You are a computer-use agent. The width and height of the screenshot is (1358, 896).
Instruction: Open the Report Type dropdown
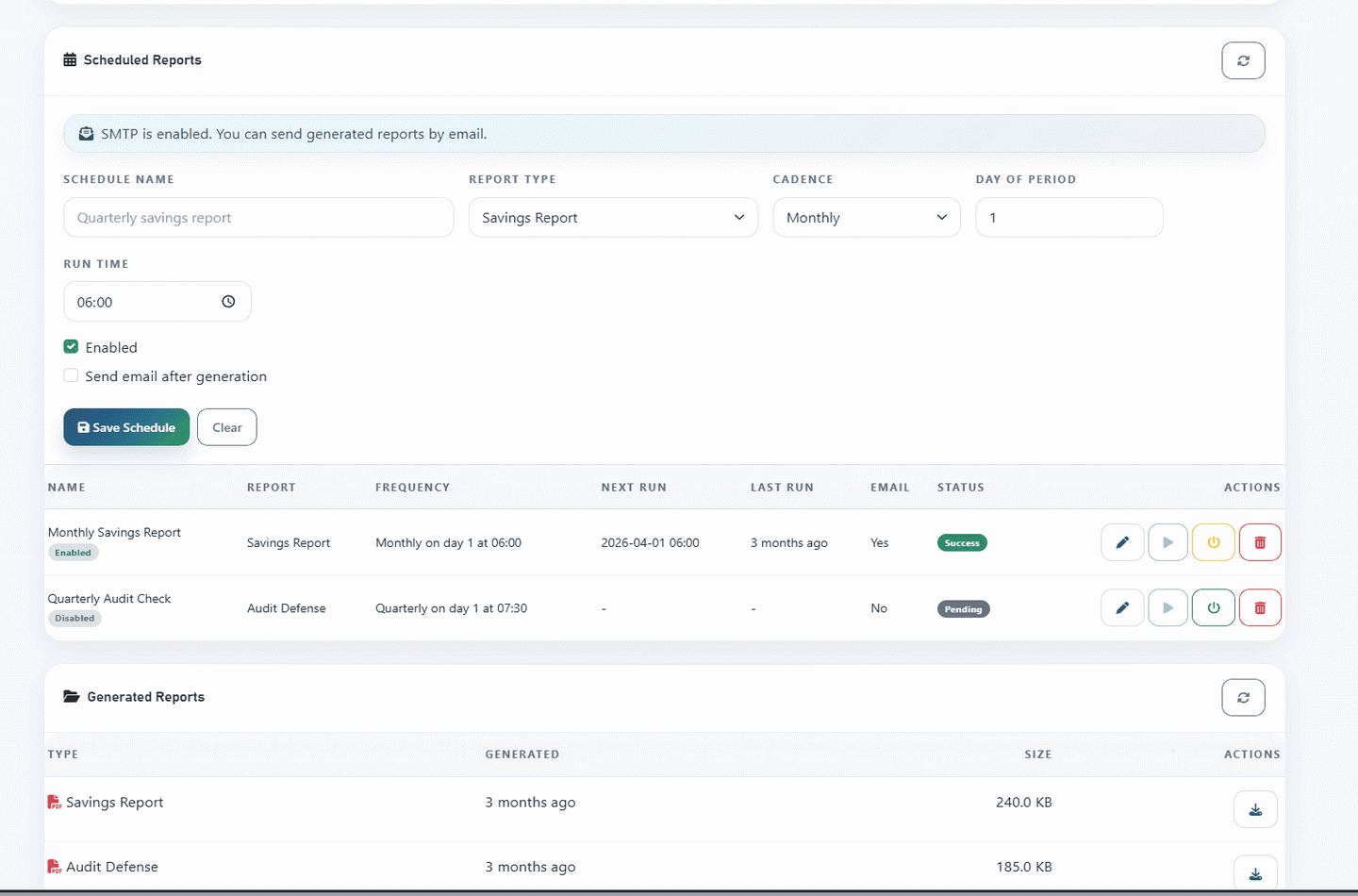point(613,218)
